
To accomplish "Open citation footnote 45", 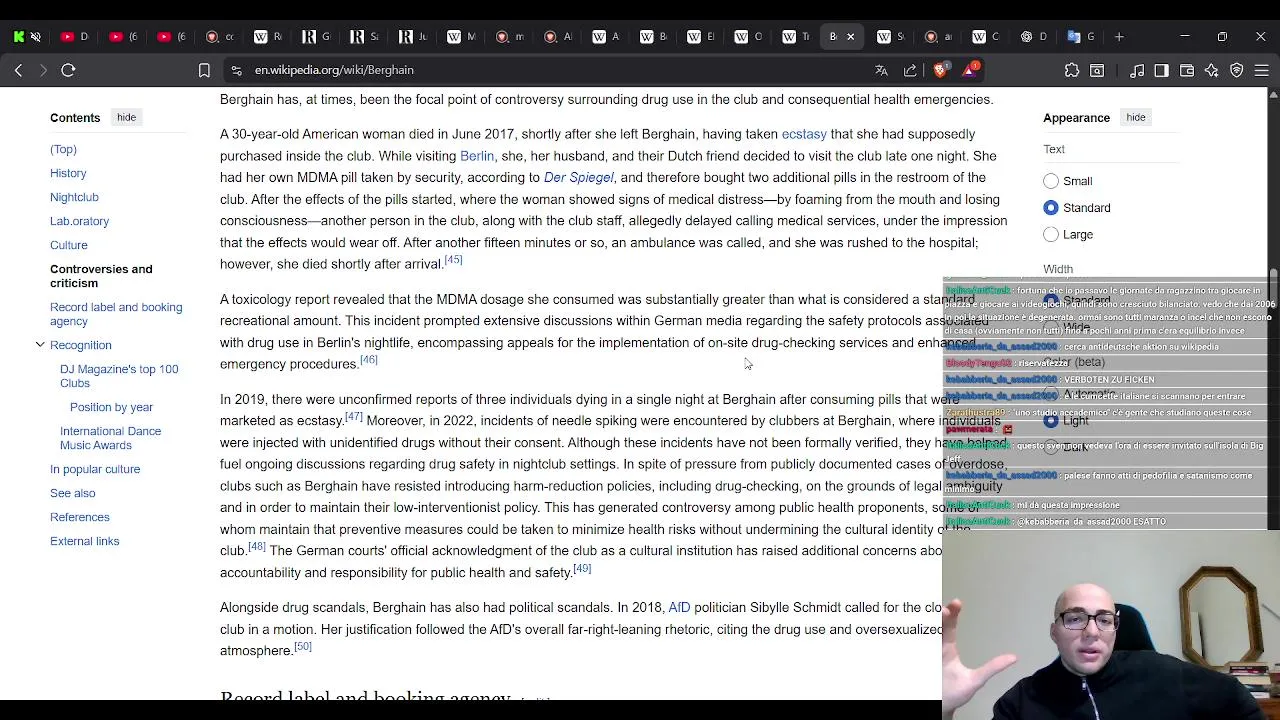I will [x=453, y=260].
